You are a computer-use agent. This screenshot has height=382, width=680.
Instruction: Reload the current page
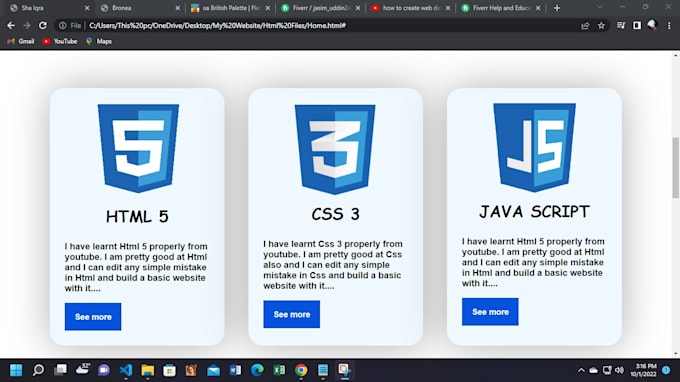42,26
